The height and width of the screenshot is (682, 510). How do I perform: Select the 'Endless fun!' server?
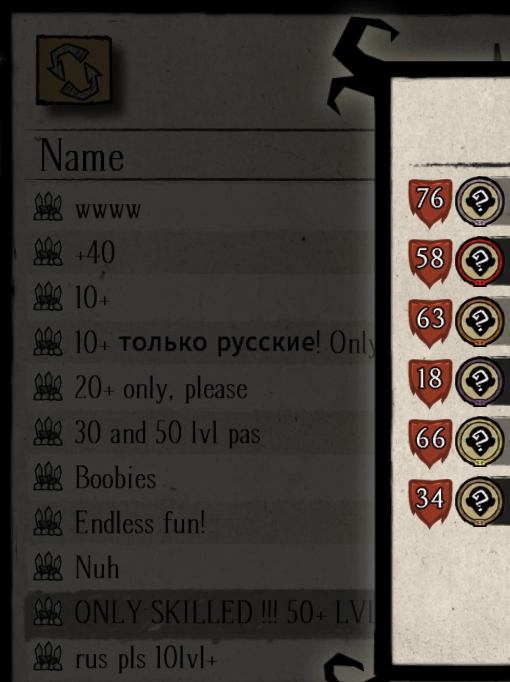click(x=201, y=522)
